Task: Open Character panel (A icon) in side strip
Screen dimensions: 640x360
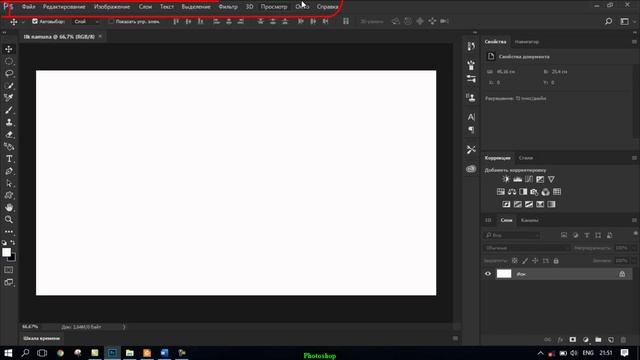Action: coord(471,117)
